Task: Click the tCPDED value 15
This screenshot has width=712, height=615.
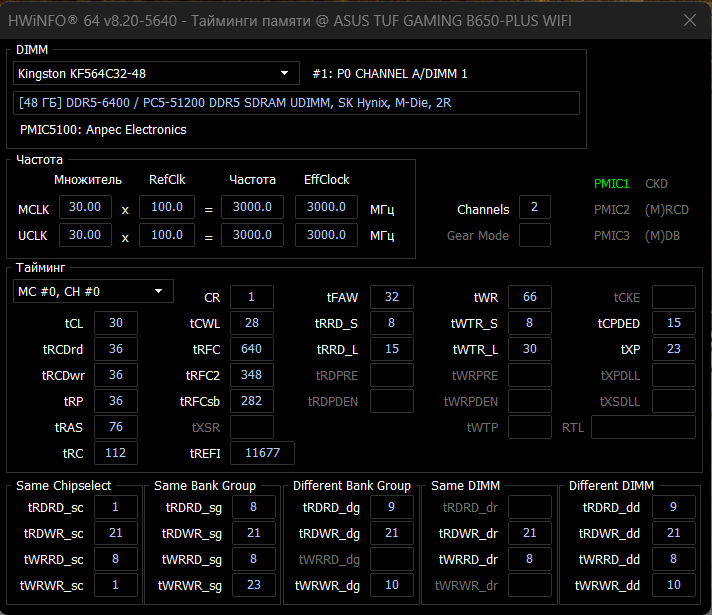Action: tap(674, 323)
